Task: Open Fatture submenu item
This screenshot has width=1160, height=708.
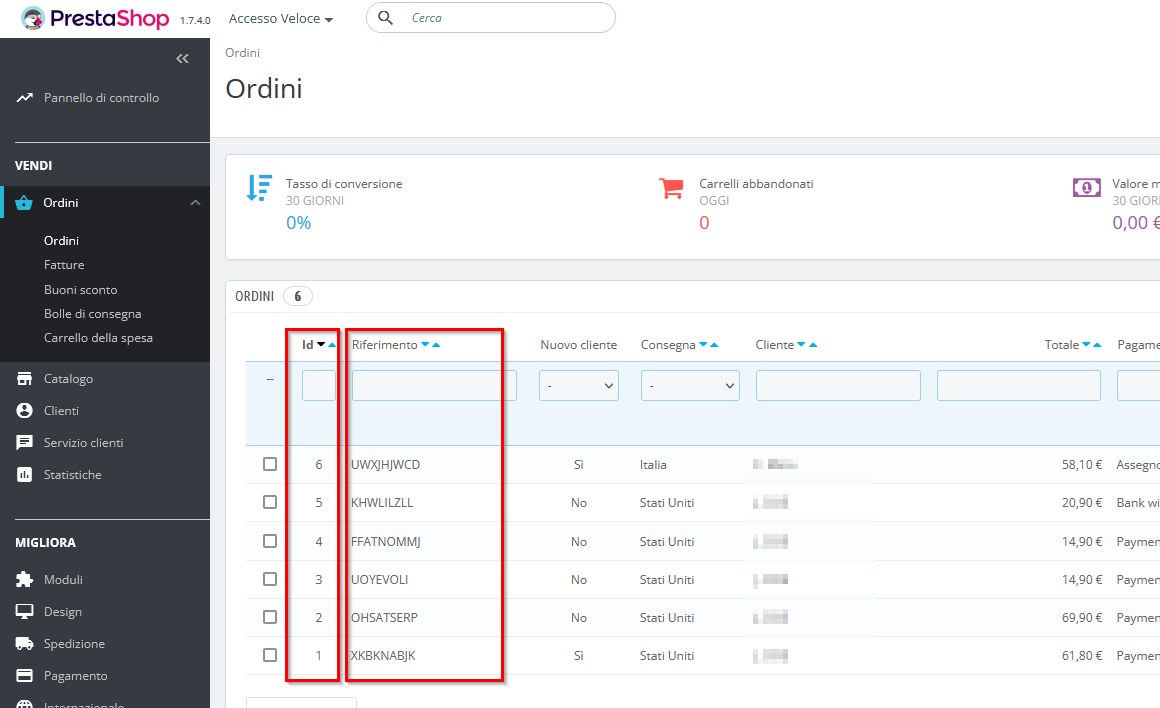Action: click(x=64, y=265)
